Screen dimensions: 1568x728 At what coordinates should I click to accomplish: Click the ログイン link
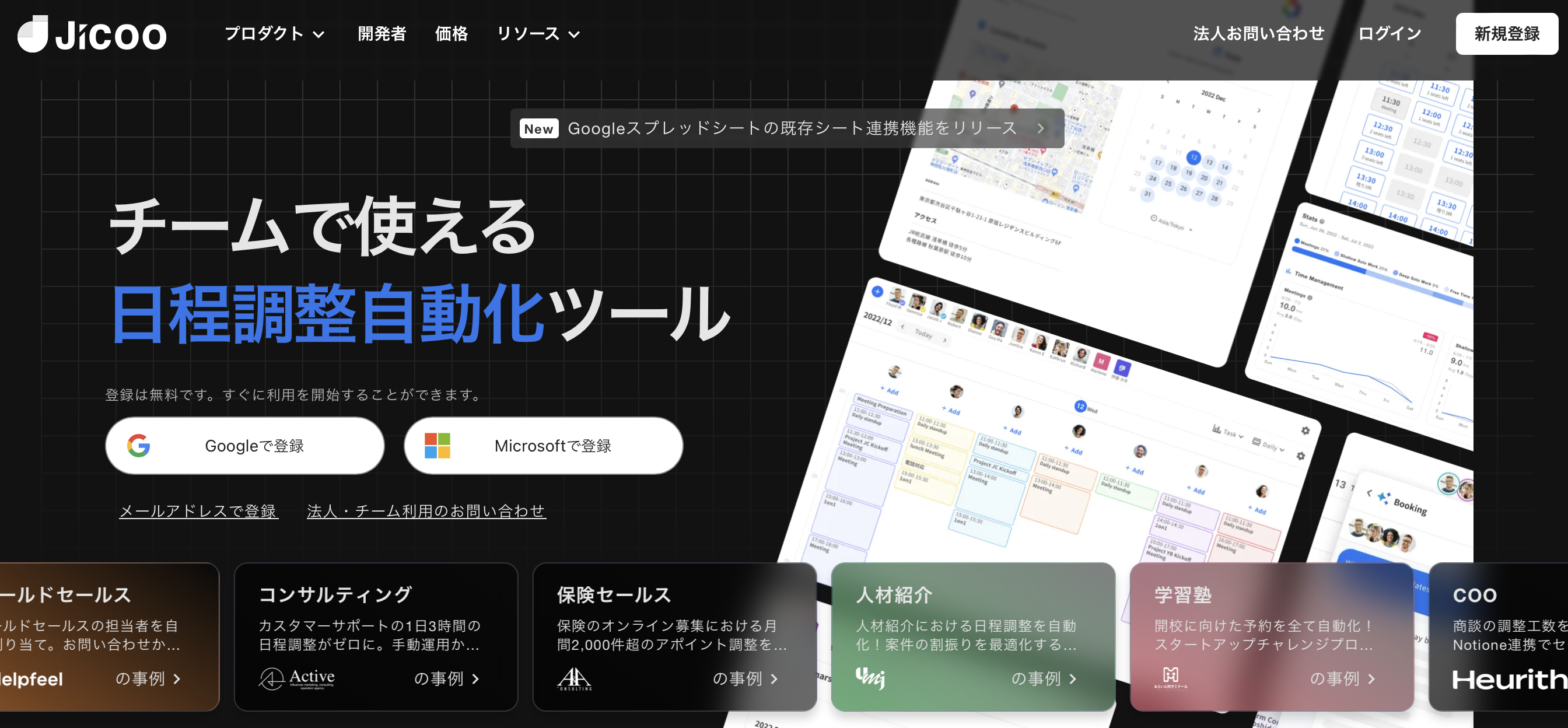pos(1389,34)
